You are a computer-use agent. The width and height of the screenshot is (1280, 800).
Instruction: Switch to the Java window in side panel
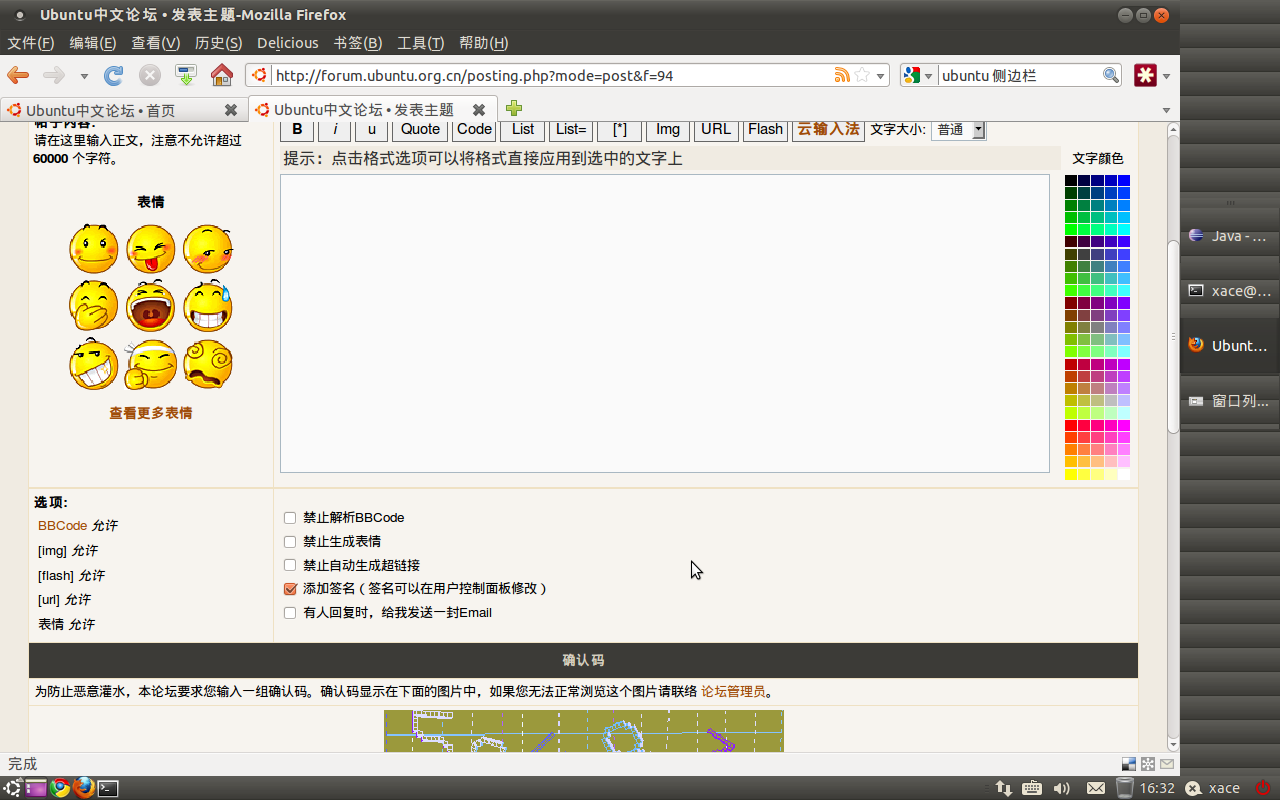pos(1230,236)
